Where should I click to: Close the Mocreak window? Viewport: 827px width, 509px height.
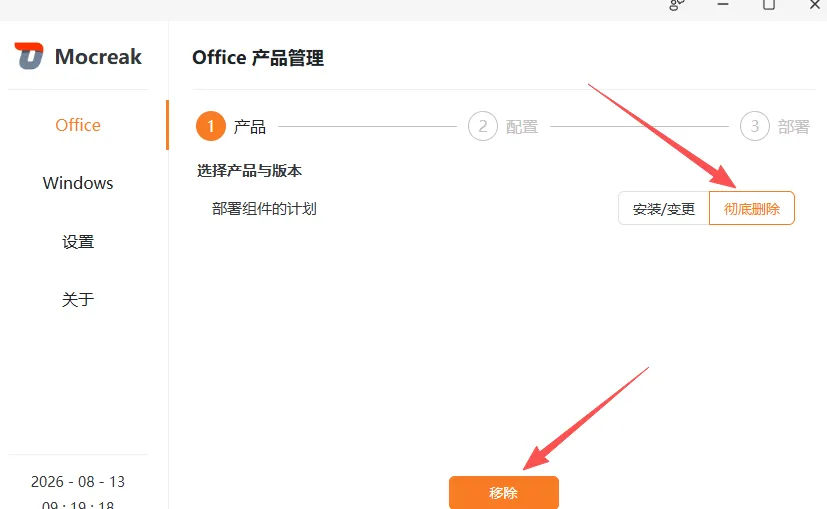coord(815,4)
